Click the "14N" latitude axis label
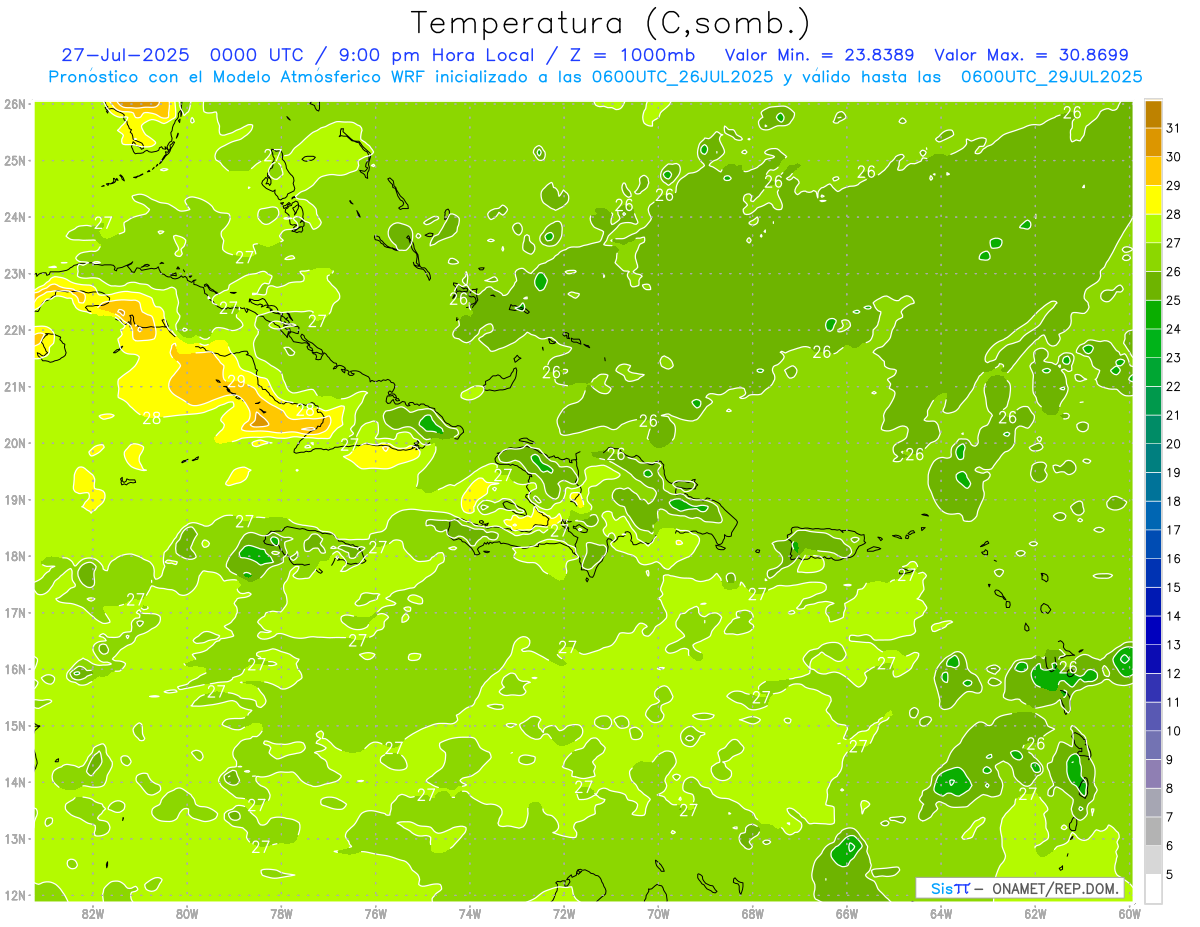This screenshot has width=1200, height=927. click(15, 782)
